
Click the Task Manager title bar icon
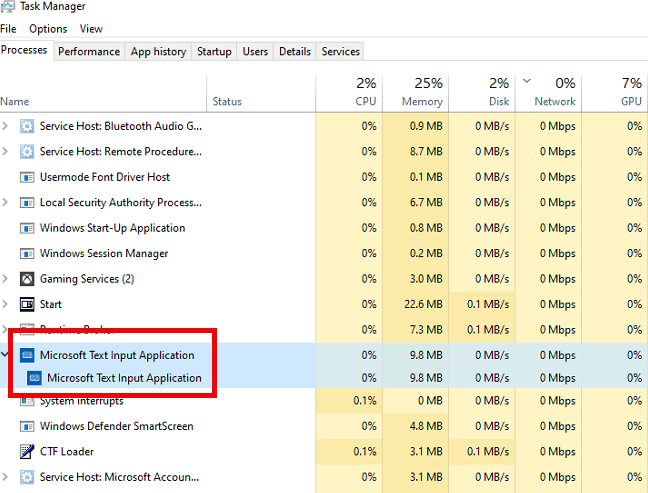(7, 6)
